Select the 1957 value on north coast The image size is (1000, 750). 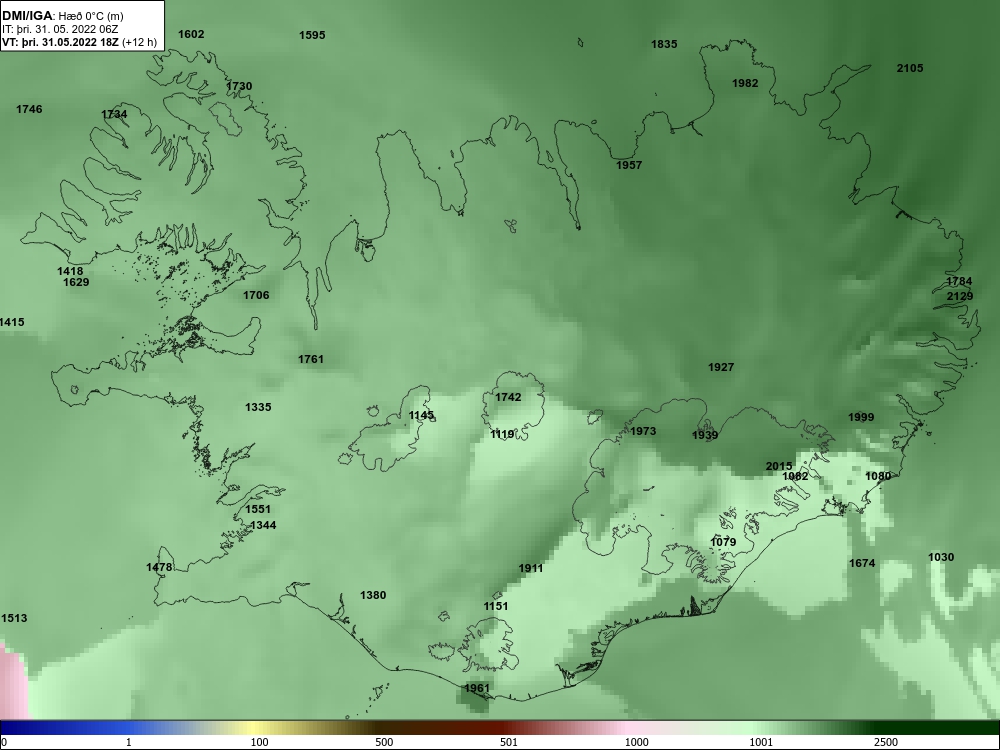[x=629, y=165]
